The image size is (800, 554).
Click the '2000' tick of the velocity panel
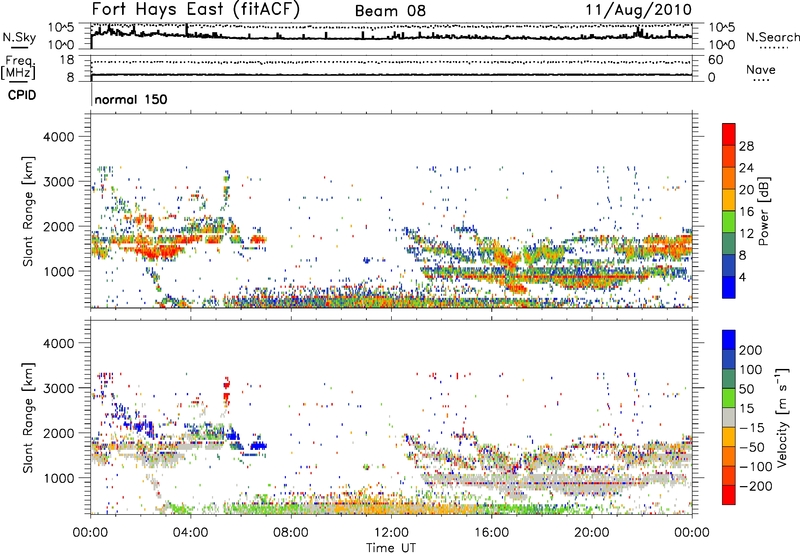[58, 433]
